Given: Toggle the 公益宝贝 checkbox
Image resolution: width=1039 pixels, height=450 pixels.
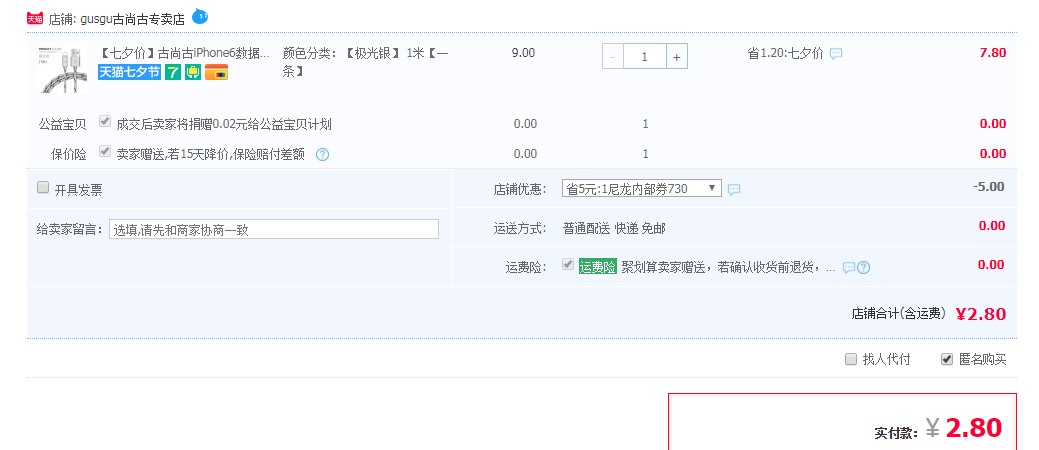Looking at the screenshot, I should tap(105, 121).
